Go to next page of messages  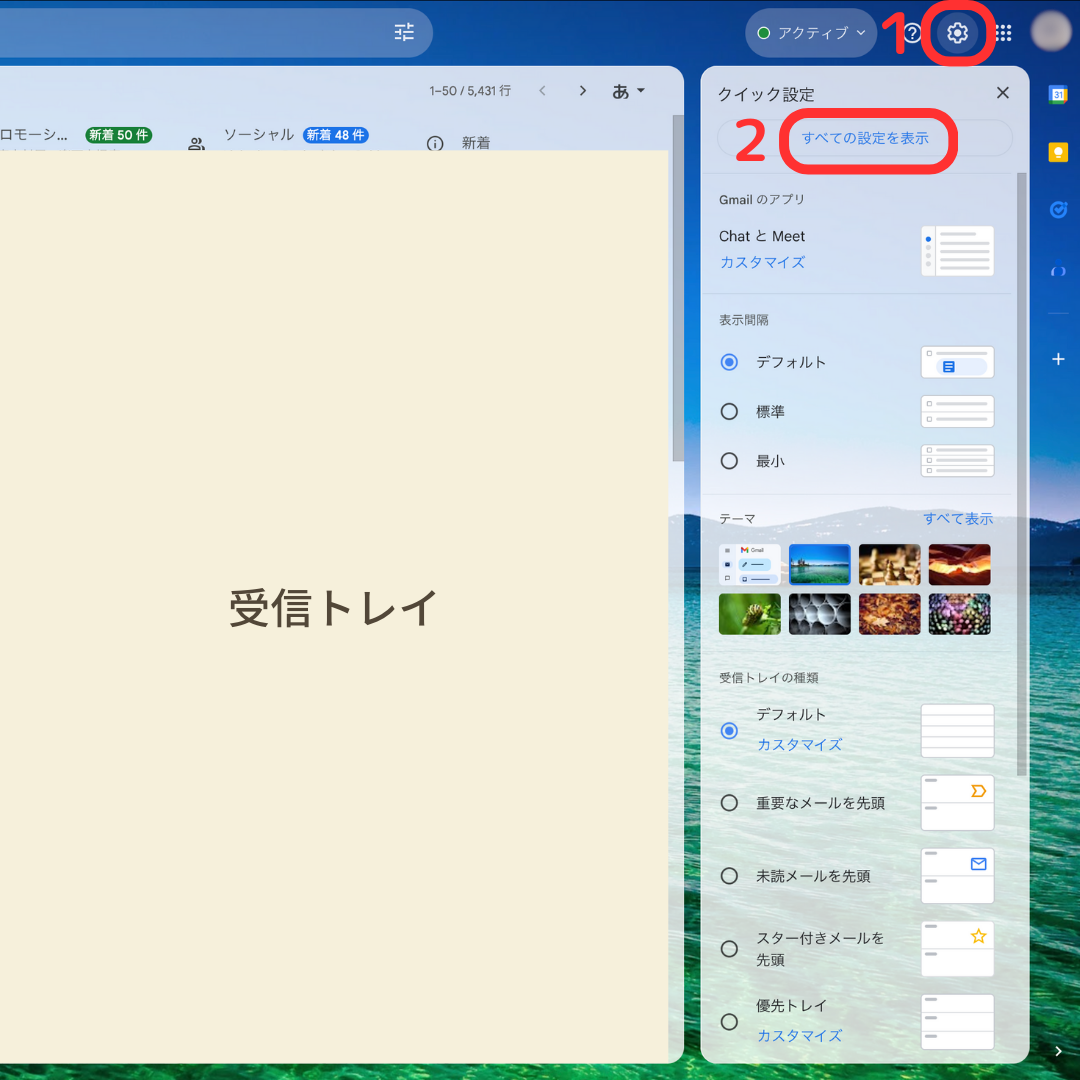(x=583, y=90)
